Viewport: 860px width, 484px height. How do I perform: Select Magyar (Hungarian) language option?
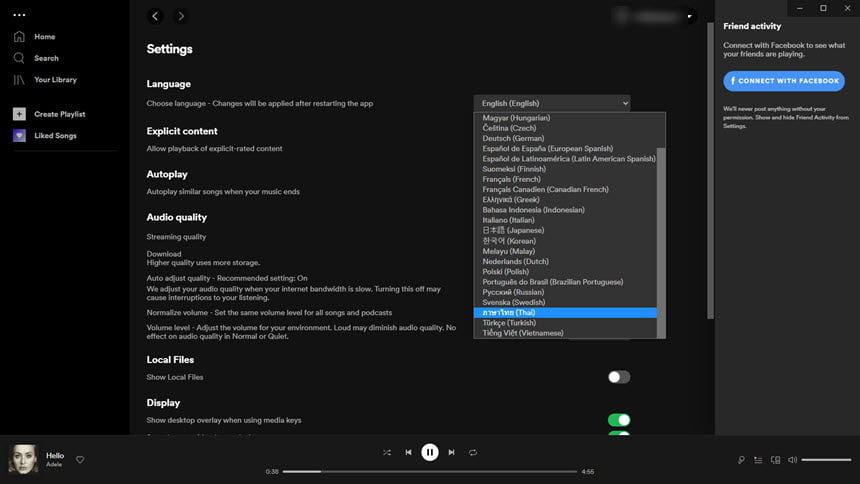pos(565,118)
